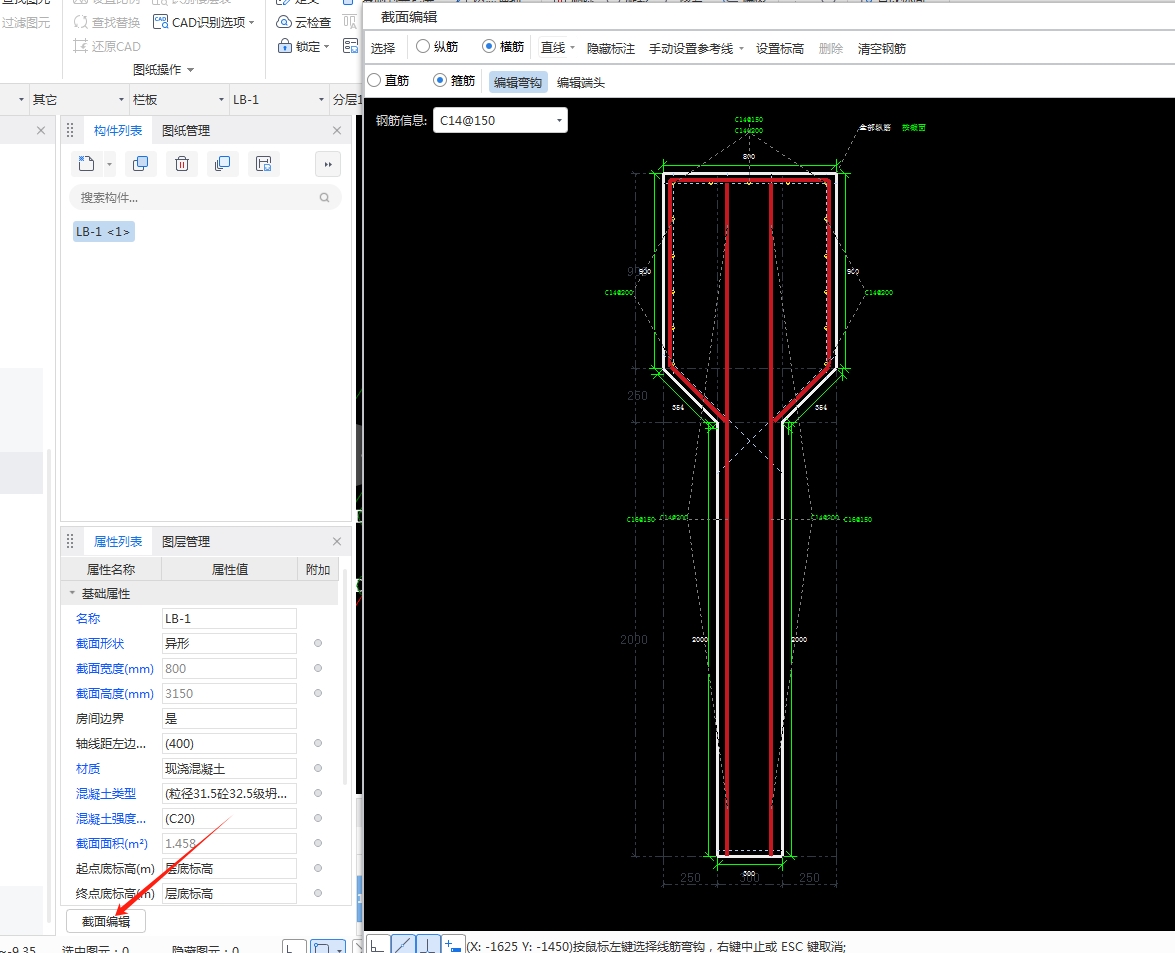Screen dimensions: 1175x953
Task: Click the component list drag handle
Action: tap(70, 130)
